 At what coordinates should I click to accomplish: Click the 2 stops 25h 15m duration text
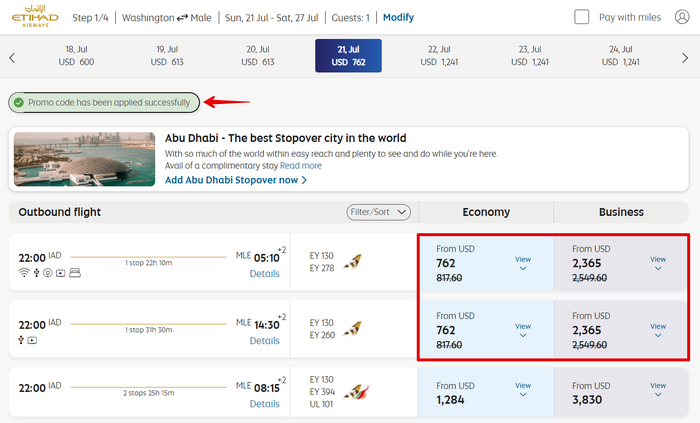[x=149, y=393]
